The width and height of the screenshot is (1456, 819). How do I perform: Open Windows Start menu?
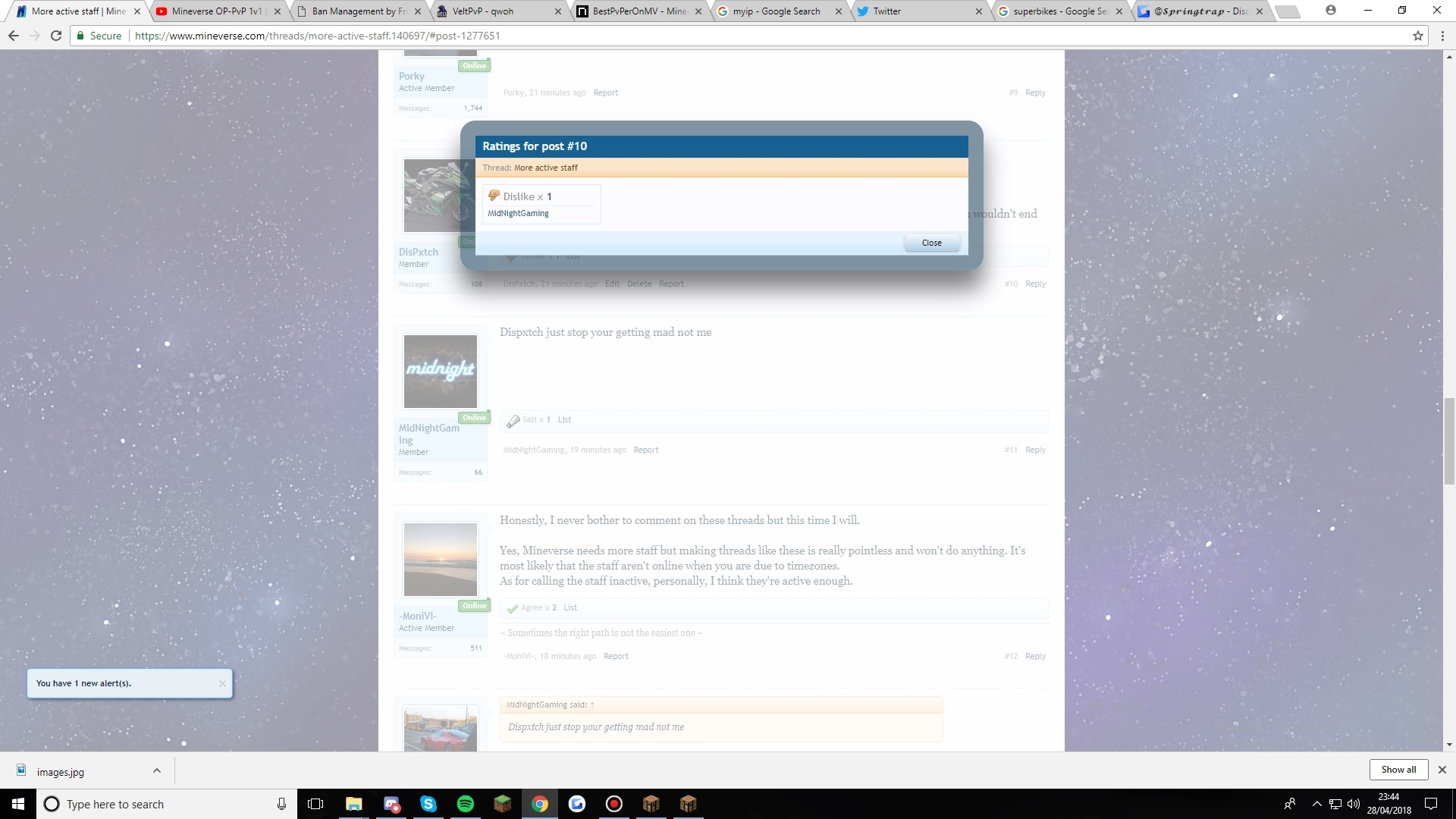(x=18, y=804)
